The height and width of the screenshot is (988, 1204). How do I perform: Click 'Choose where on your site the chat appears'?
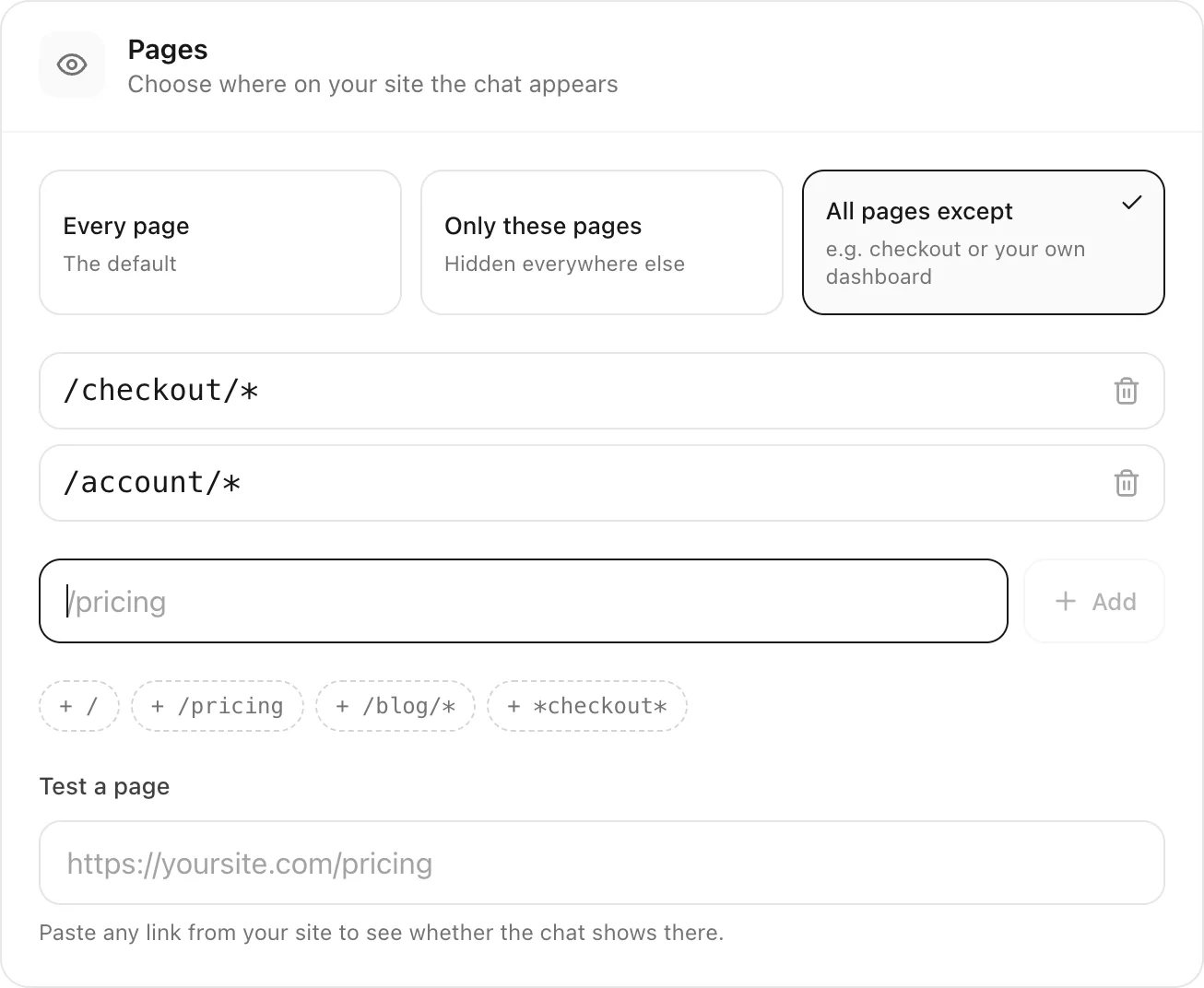tap(372, 84)
